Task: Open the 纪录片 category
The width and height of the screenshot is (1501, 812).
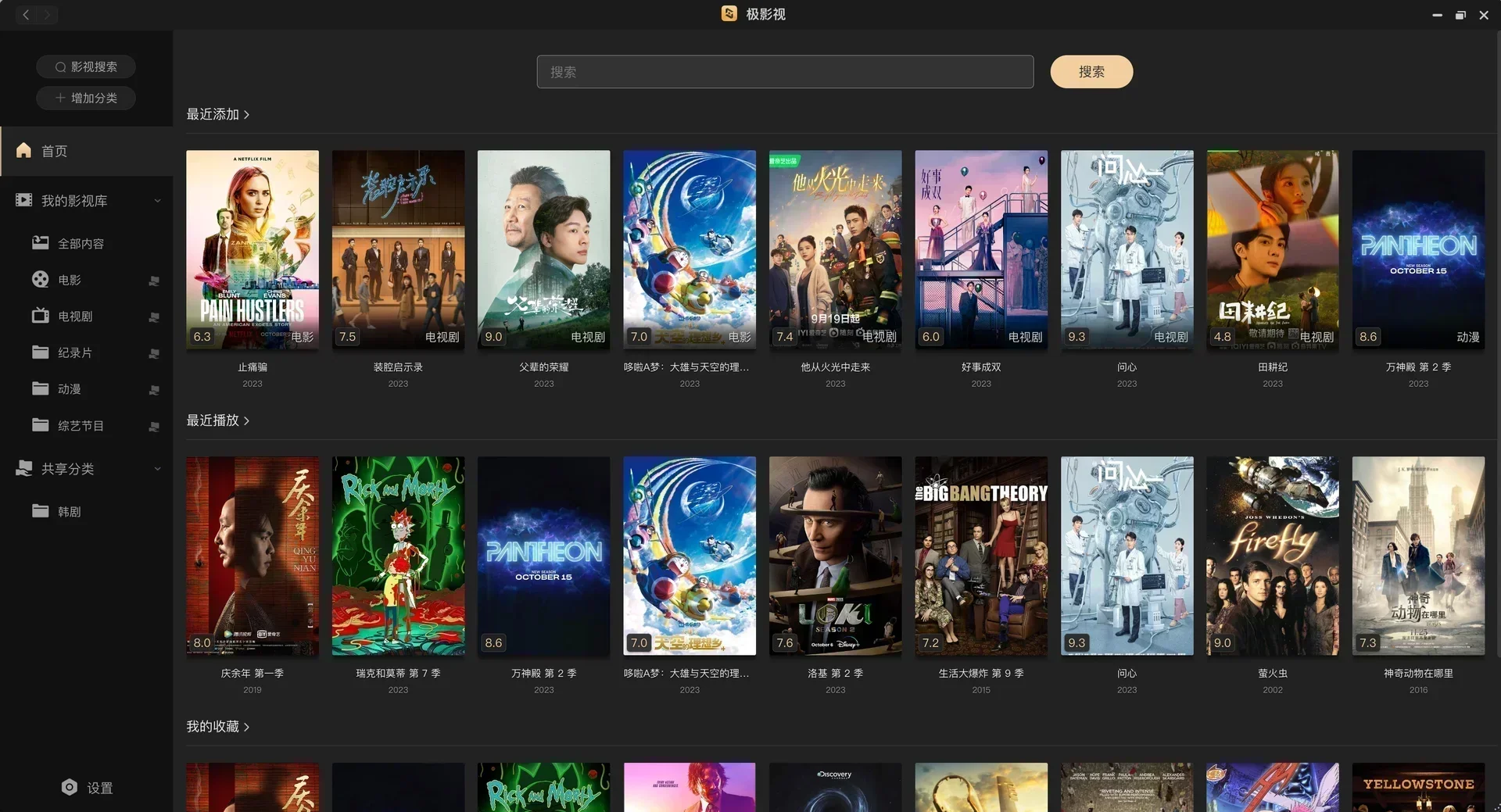Action: [x=86, y=353]
